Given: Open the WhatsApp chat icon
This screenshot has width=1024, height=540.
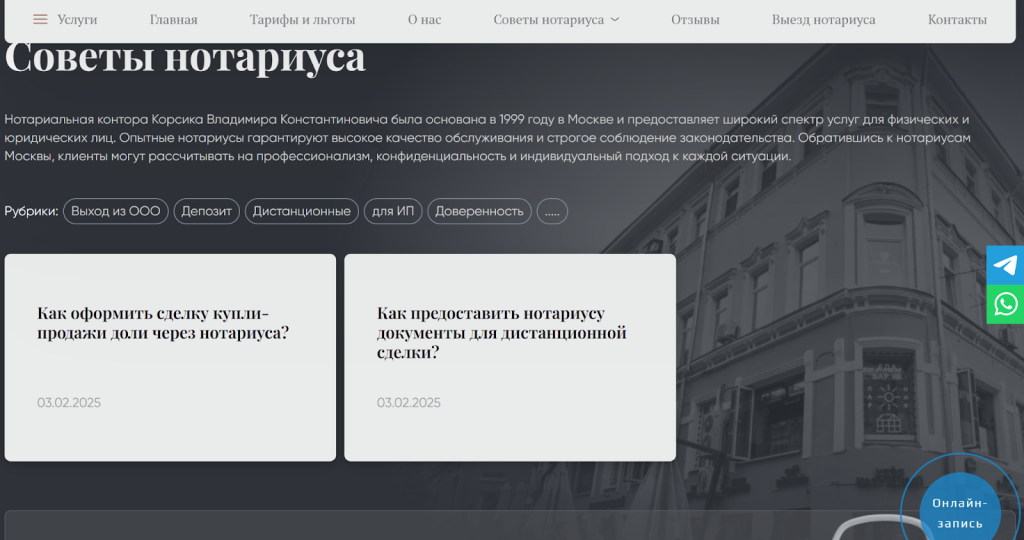Looking at the screenshot, I should tap(1005, 304).
